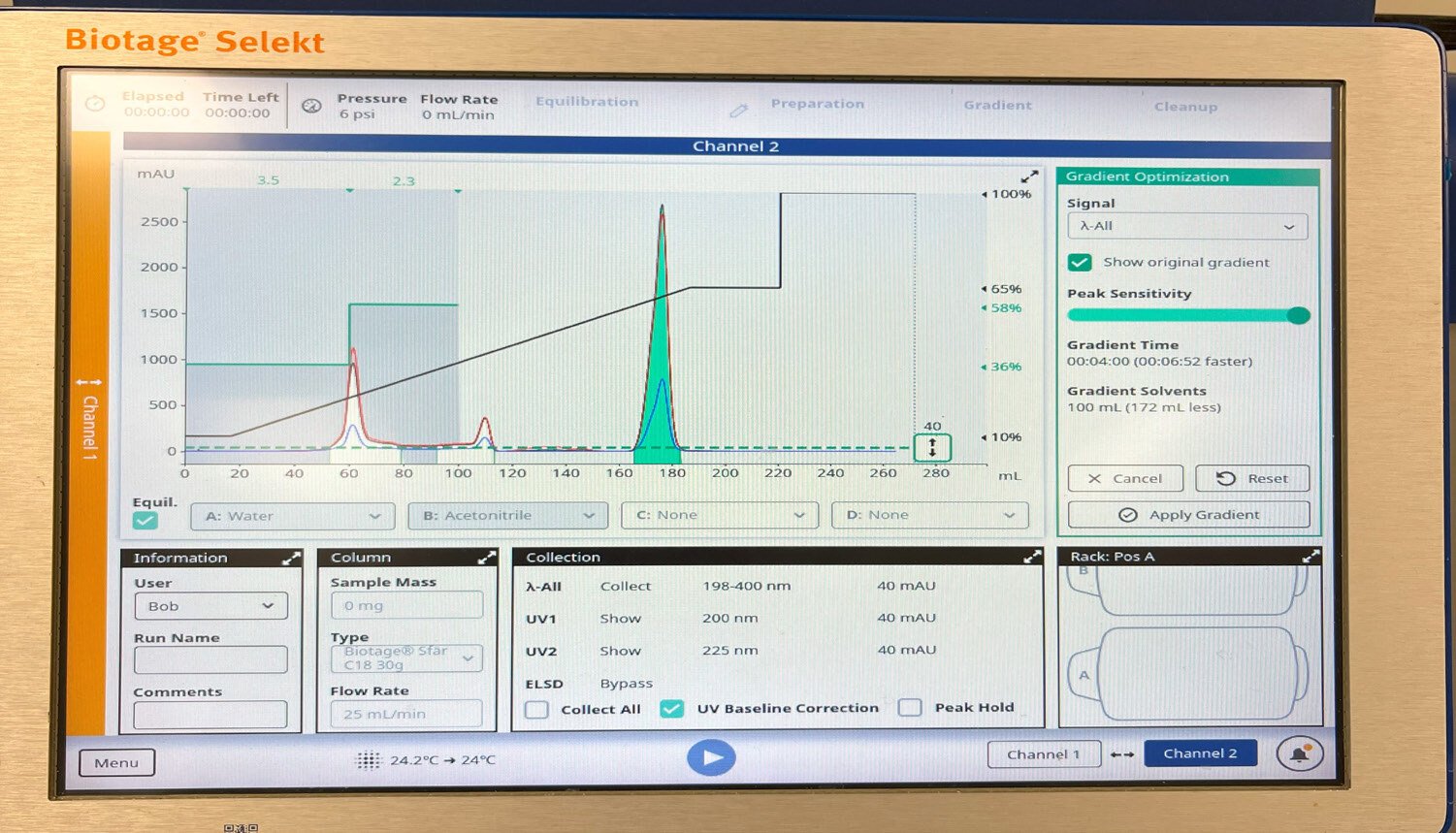Click the pencil icon next to Preparation
This screenshot has height=833, width=1456.
pyautogui.click(x=739, y=110)
